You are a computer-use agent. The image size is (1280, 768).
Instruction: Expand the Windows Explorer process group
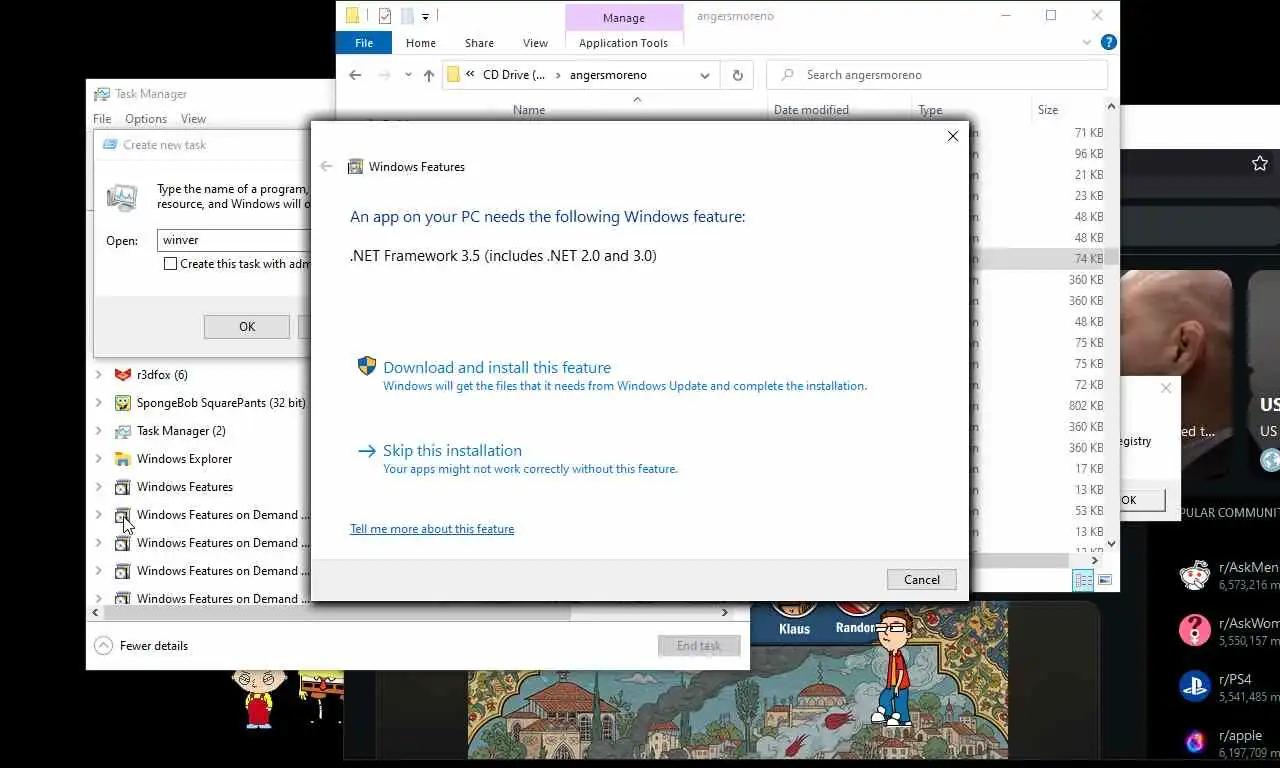[98, 459]
